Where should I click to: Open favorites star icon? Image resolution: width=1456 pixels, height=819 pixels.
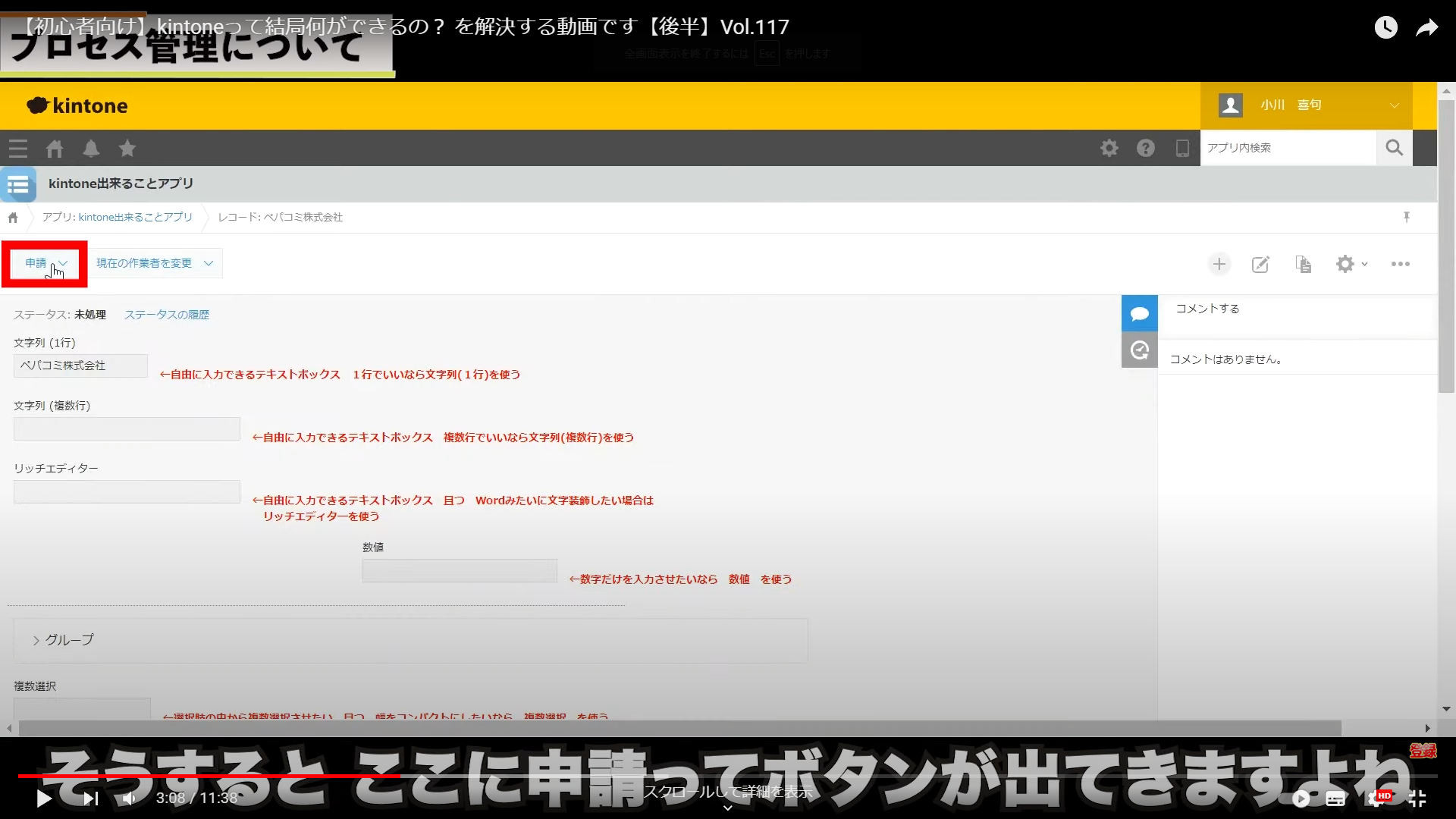coord(127,149)
